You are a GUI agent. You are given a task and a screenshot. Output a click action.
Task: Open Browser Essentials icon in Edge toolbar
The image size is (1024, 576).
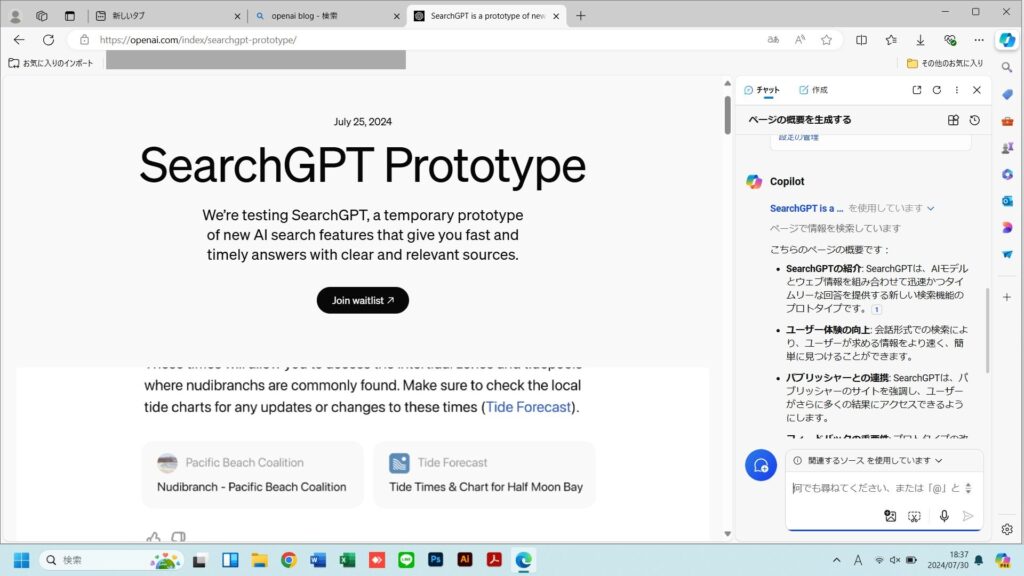950,40
